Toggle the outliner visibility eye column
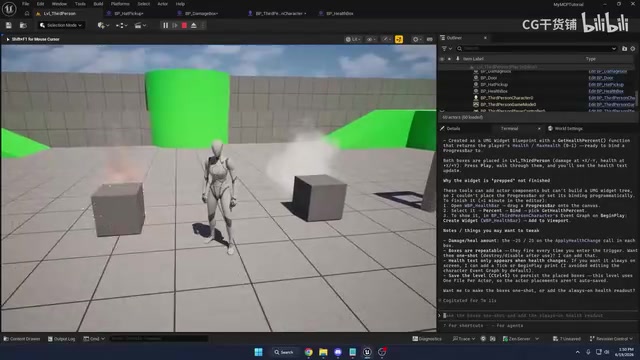The image size is (640, 360). pos(442,59)
